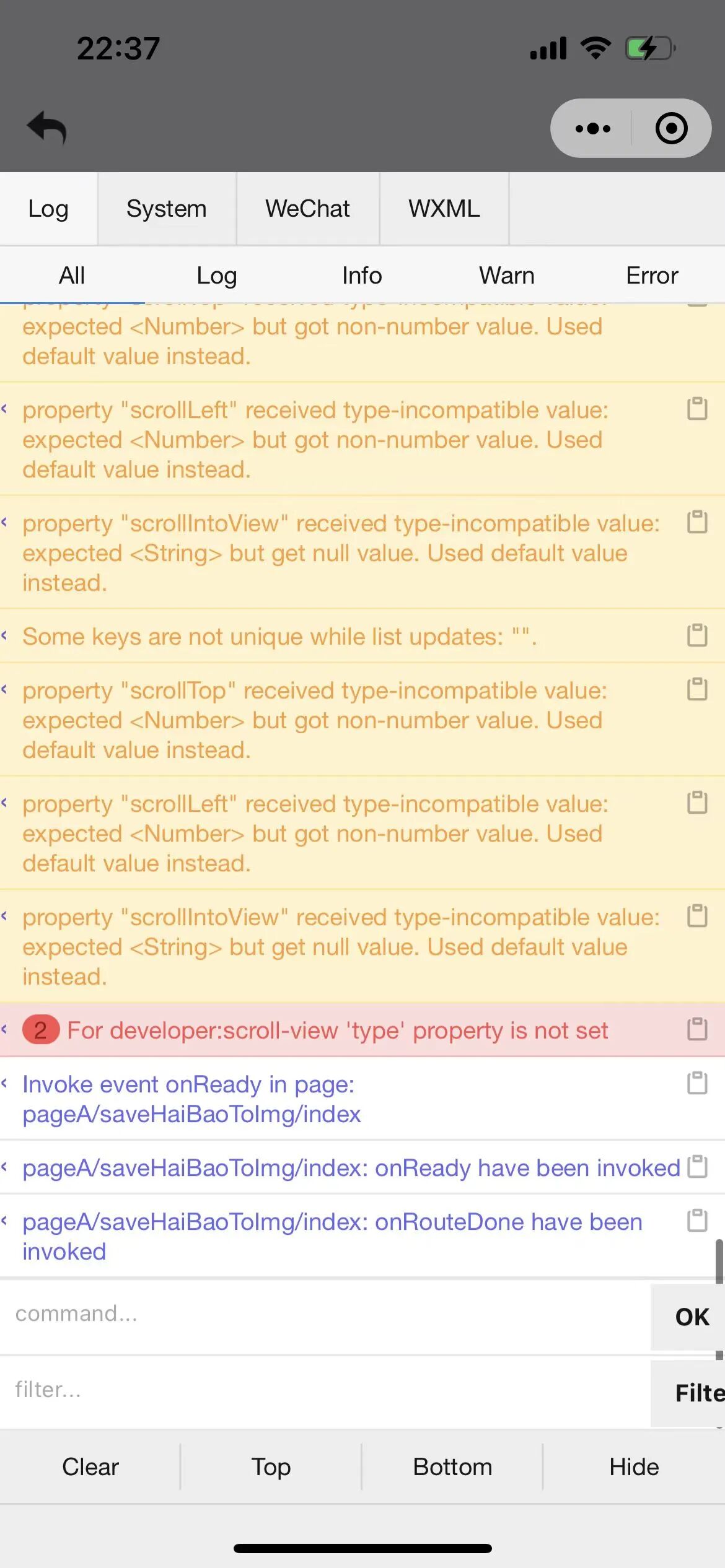Expand the scroll-view 'type' error entry
The height and width of the screenshot is (1568, 725).
pyautogui.click(x=5, y=1029)
